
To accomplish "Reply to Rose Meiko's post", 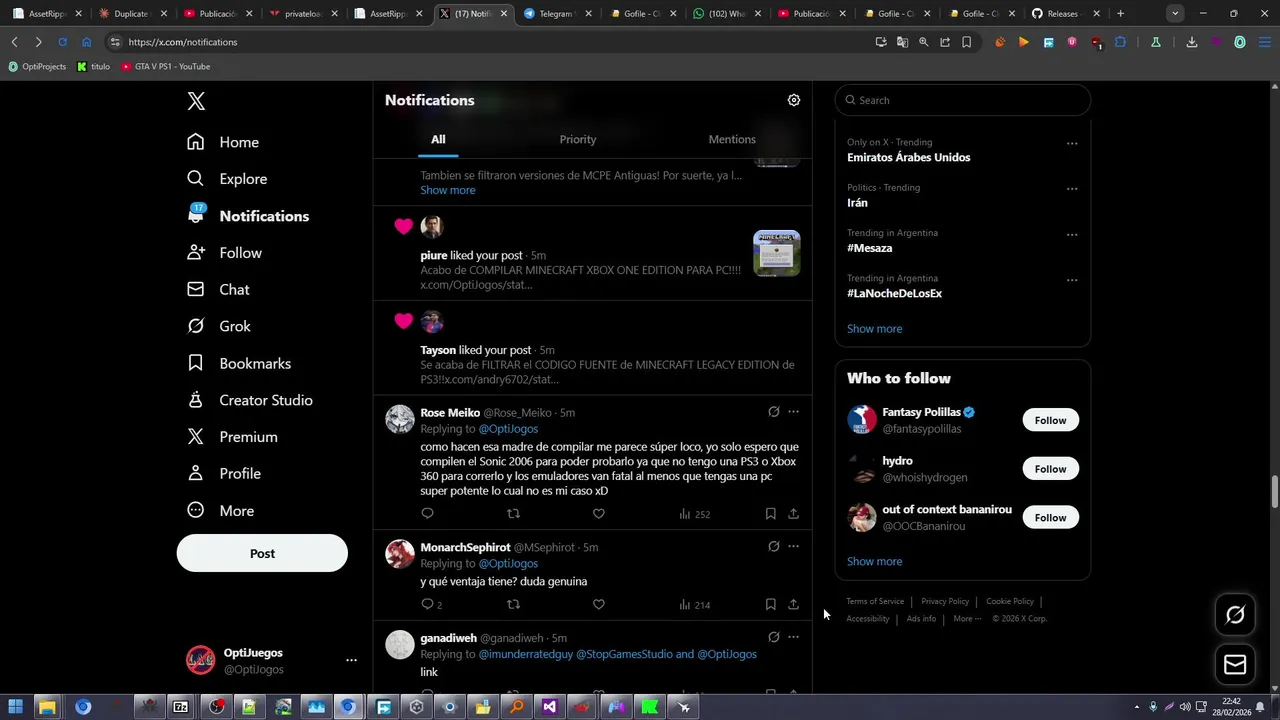I will (x=427, y=513).
